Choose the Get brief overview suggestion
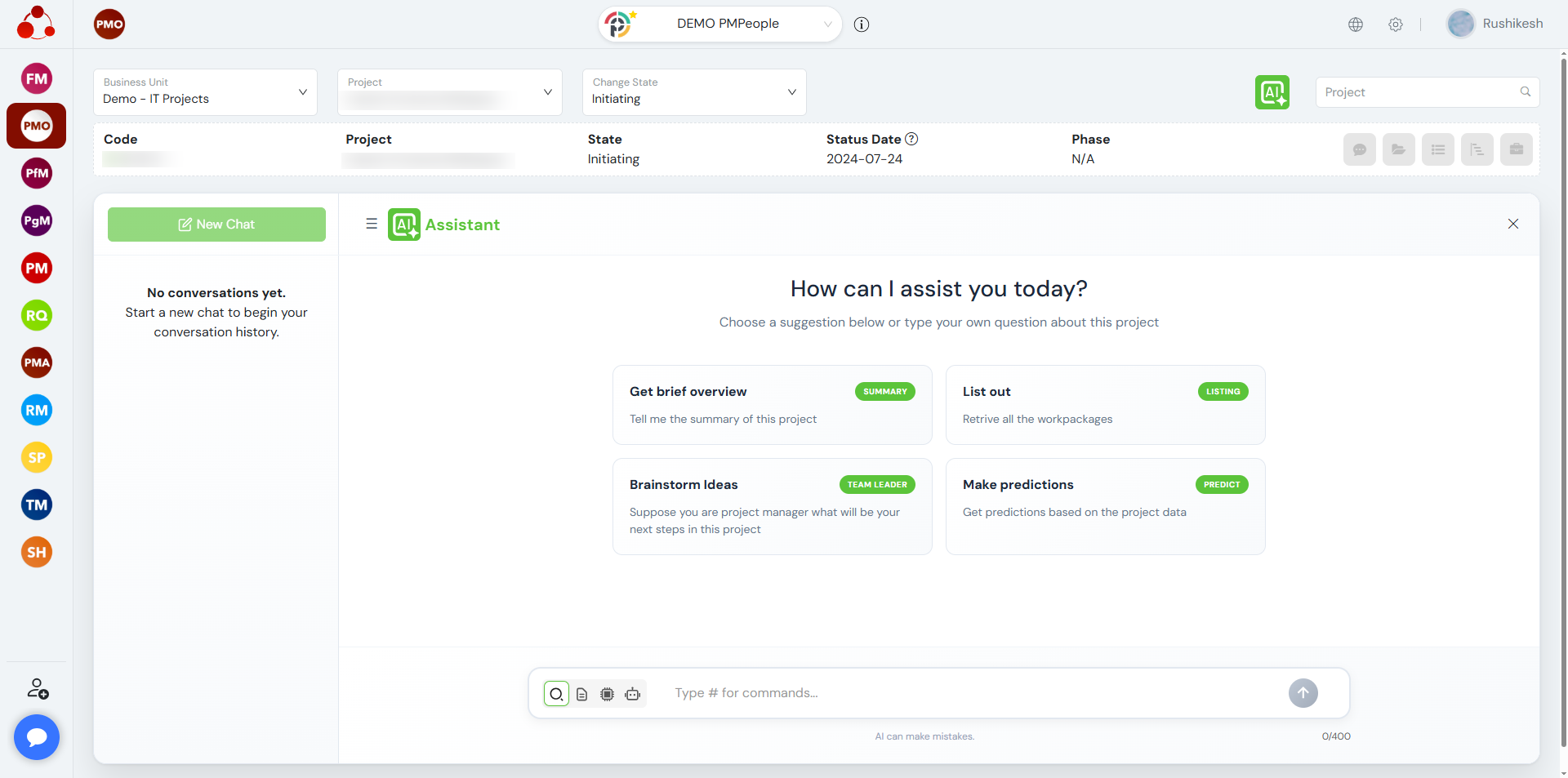This screenshot has height=778, width=1568. tap(772, 405)
